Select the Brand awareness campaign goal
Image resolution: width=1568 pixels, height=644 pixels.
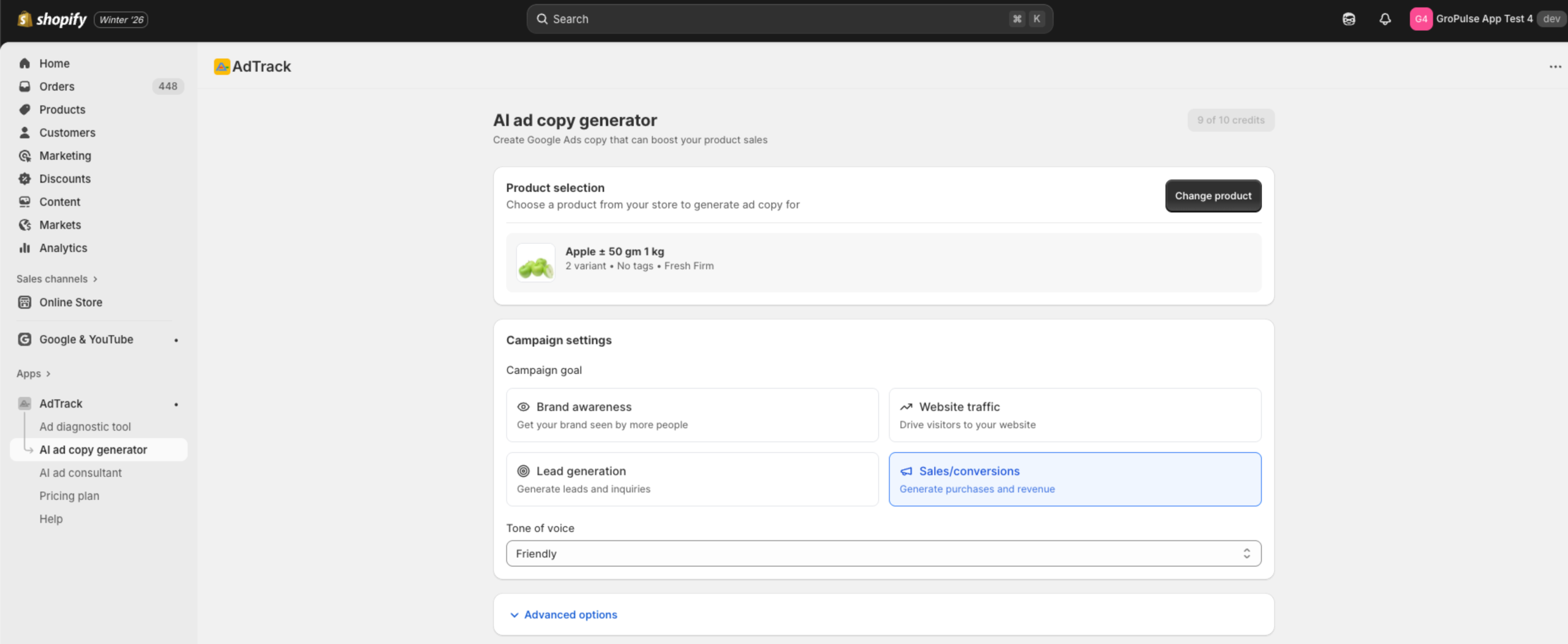pyautogui.click(x=692, y=415)
